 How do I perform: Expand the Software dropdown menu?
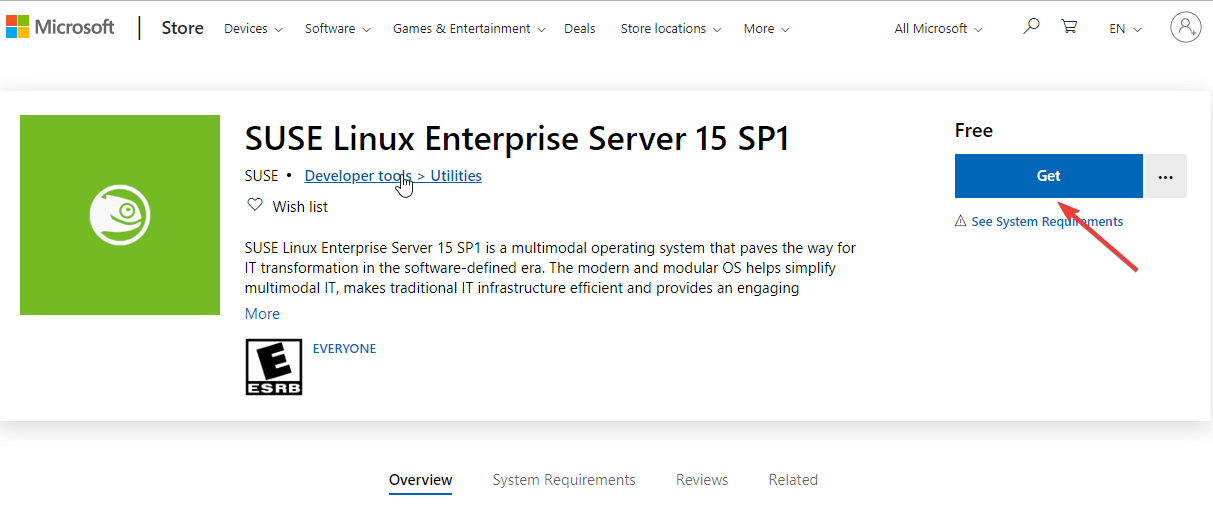(x=338, y=29)
